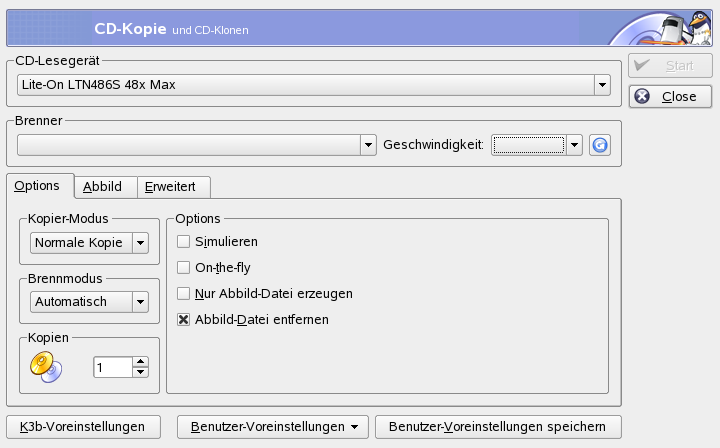This screenshot has height=448, width=720.
Task: Increase the Kopien count with up arrow
Action: tap(141, 362)
